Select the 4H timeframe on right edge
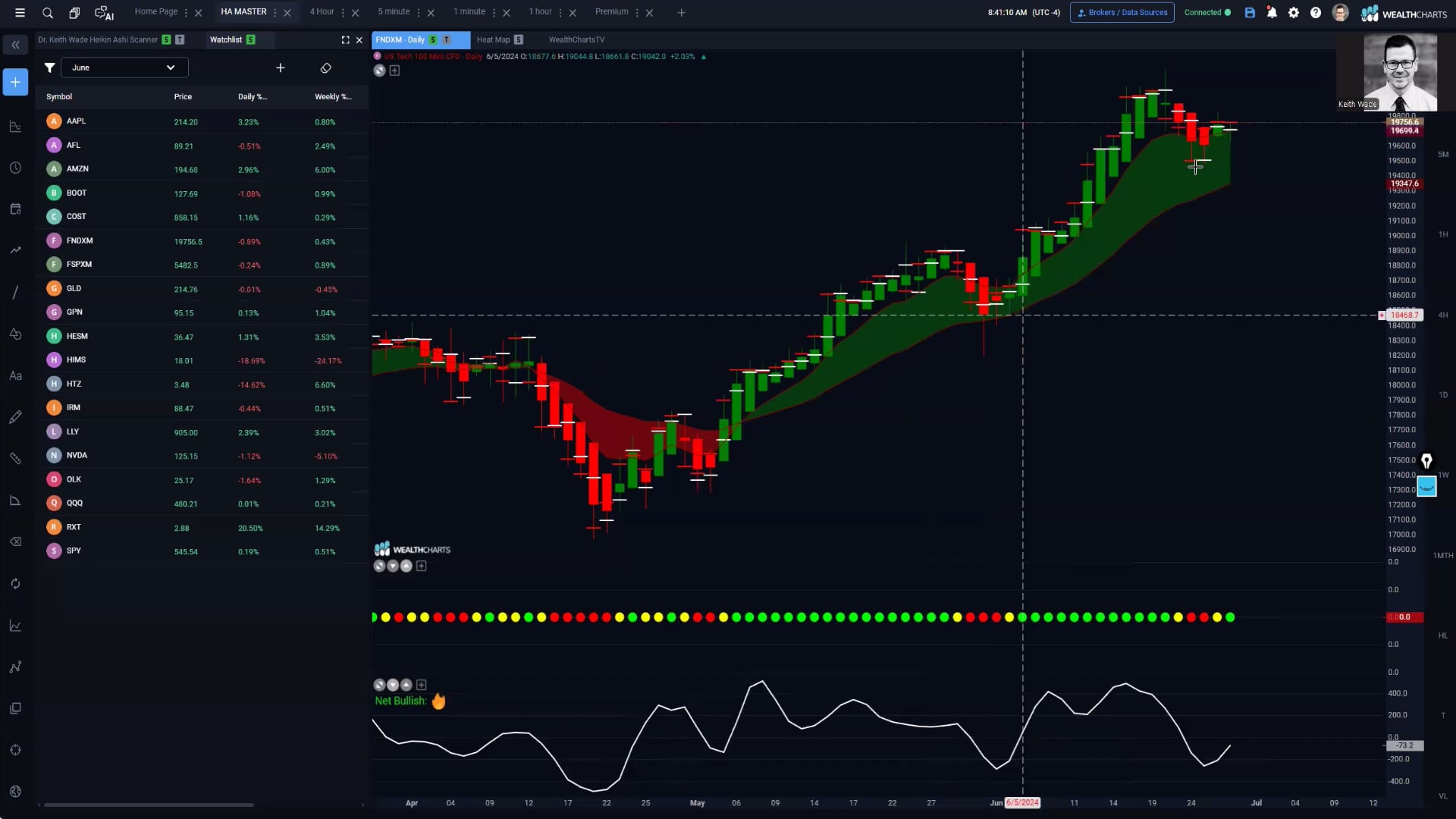Image resolution: width=1456 pixels, height=819 pixels. 1443,315
